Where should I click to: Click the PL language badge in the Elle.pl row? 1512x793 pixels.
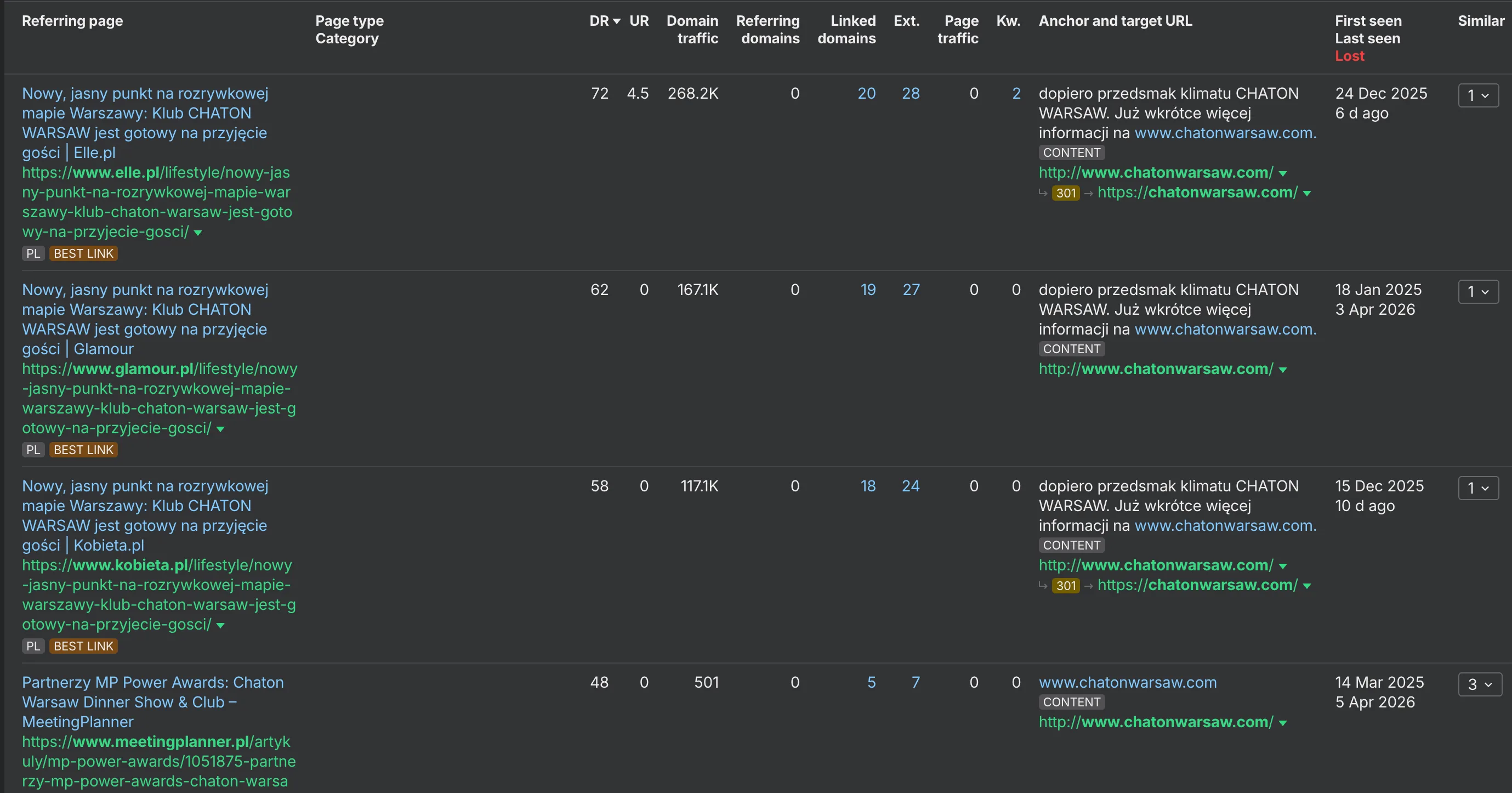coord(33,253)
